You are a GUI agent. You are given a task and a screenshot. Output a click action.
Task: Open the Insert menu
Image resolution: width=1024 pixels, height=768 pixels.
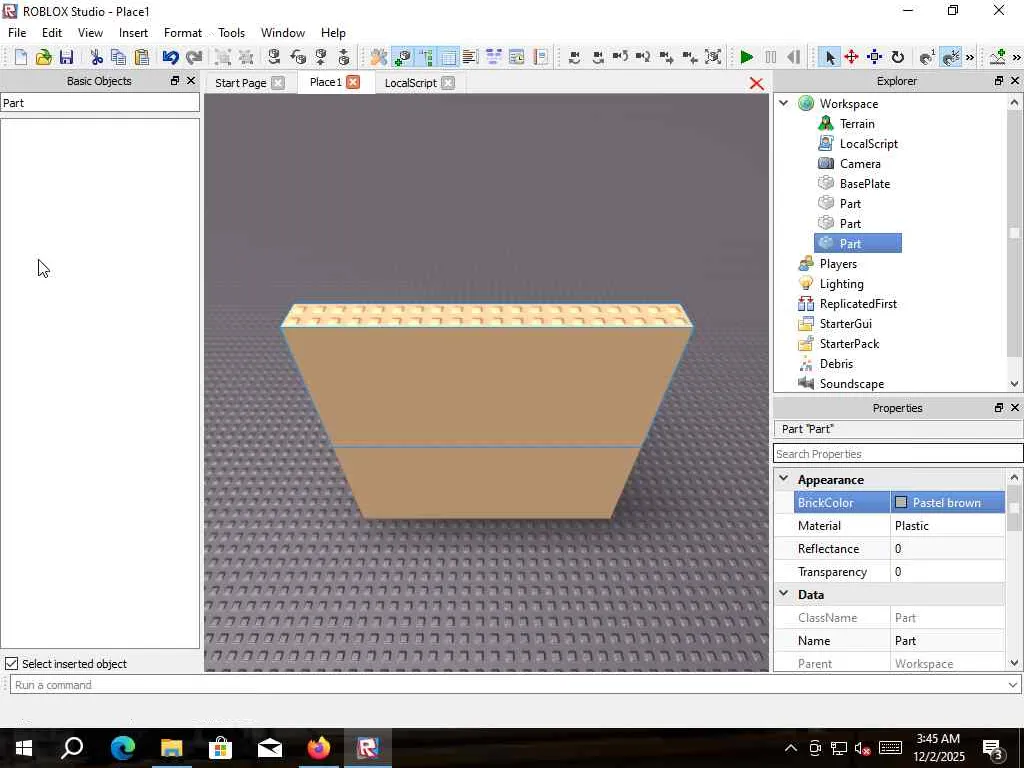tap(133, 33)
